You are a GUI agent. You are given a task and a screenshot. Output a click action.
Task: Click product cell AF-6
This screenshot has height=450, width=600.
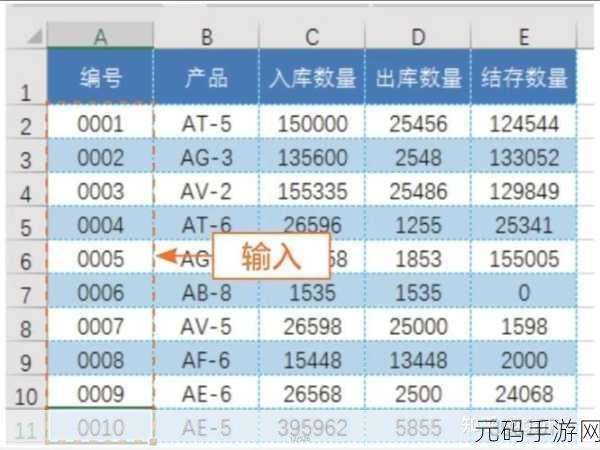pos(207,358)
